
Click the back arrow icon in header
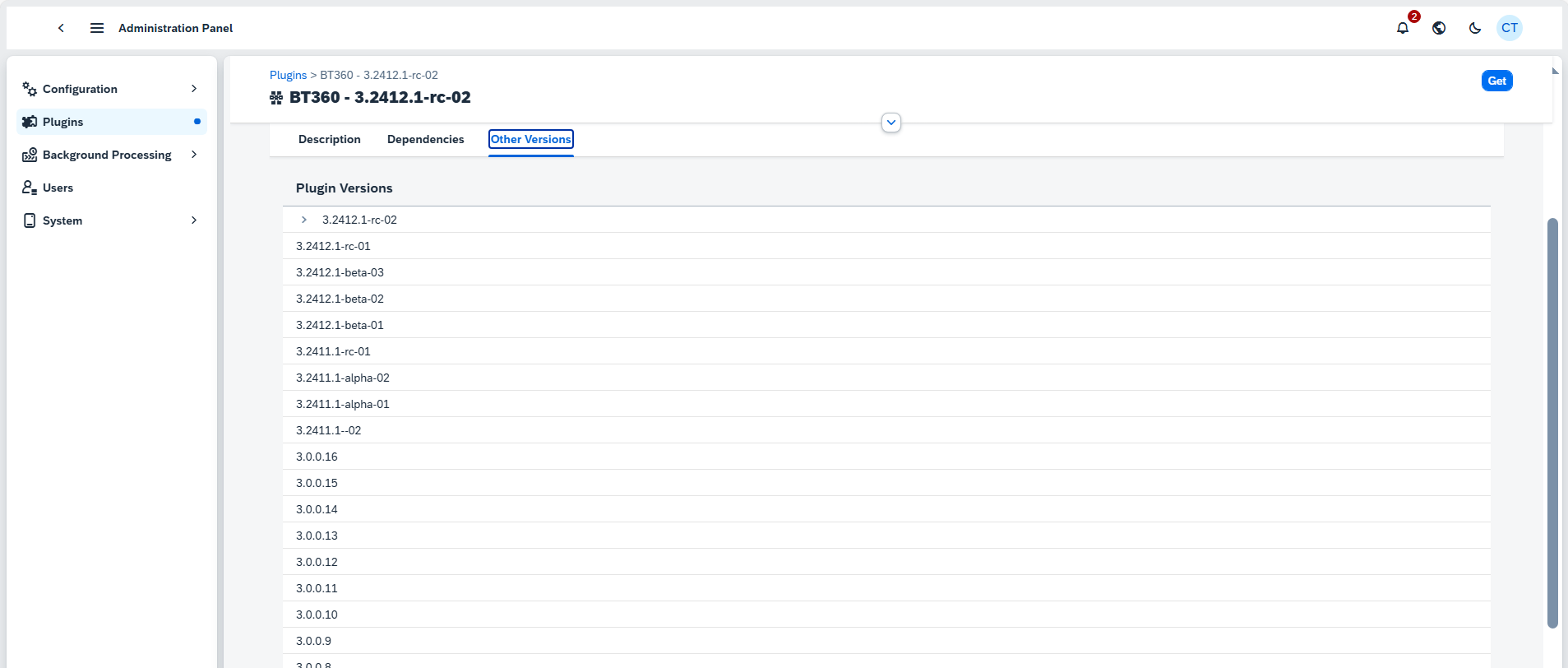click(x=61, y=28)
